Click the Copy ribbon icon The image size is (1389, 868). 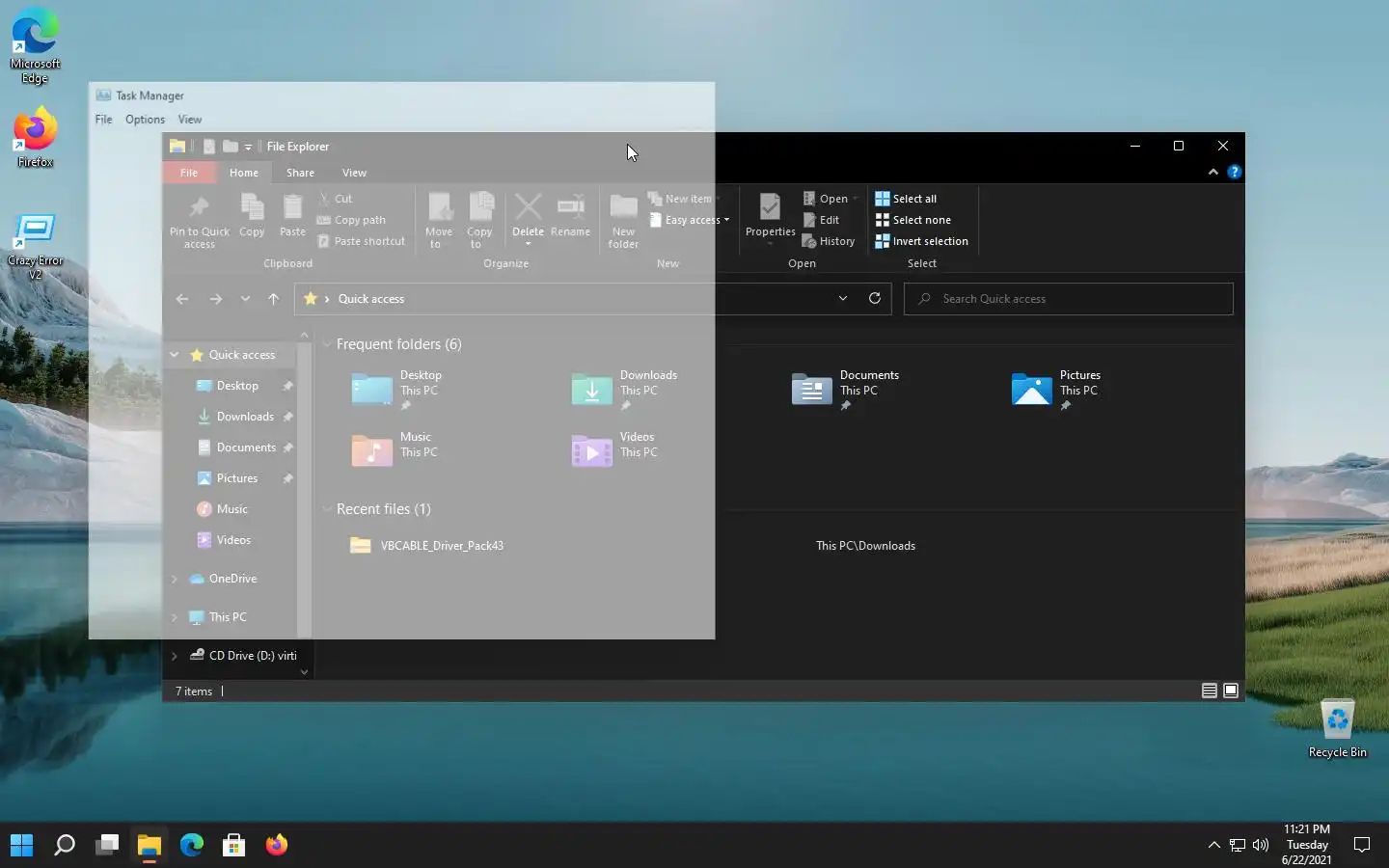pos(252,207)
